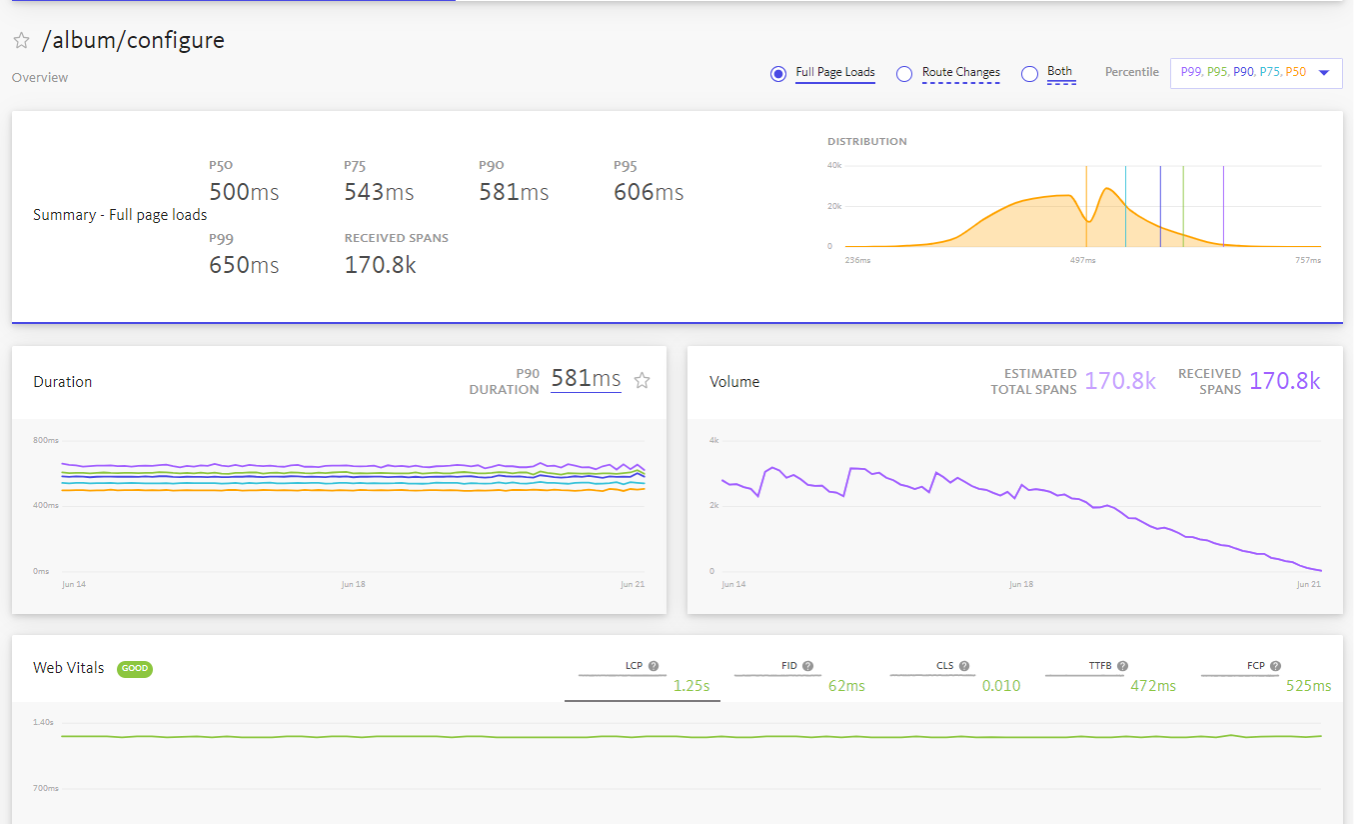
Task: Click the /album/configure page title
Action: click(133, 40)
